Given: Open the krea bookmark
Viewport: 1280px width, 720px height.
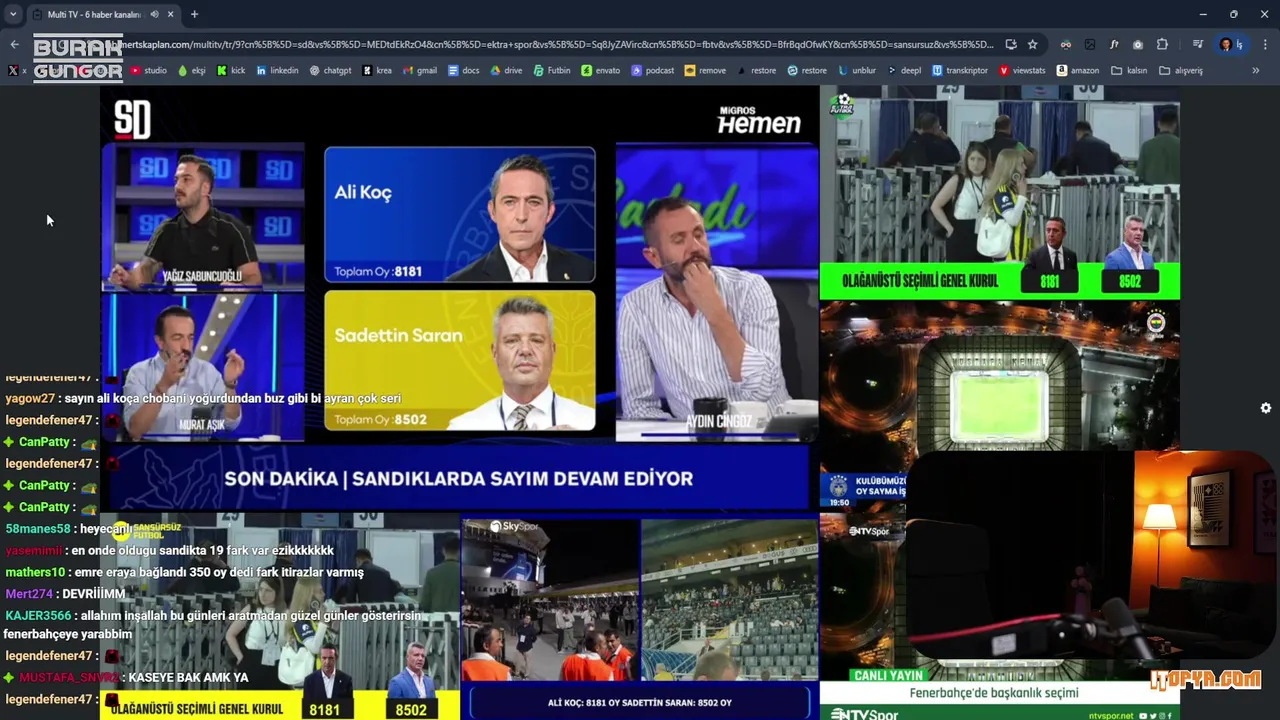Looking at the screenshot, I should pos(377,71).
